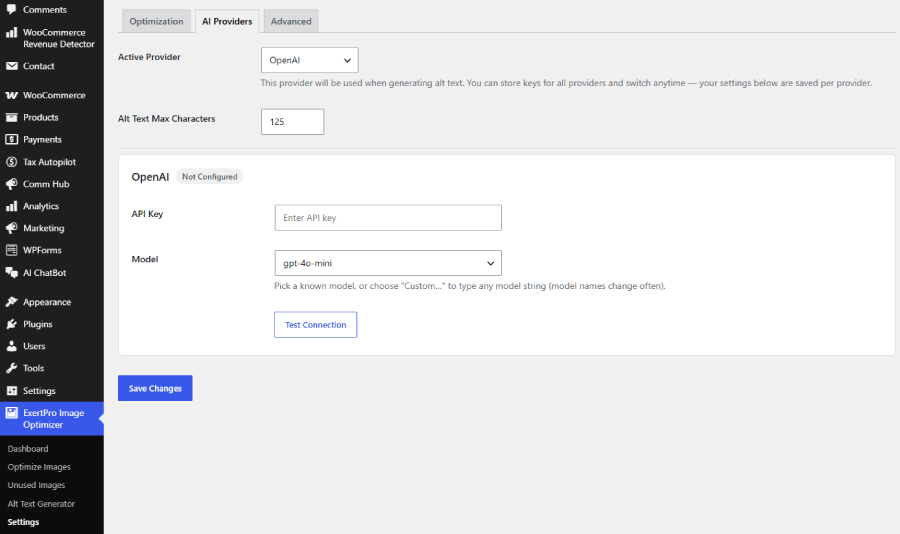Click the Products box icon
Screen dimensions: 900x534
11,117
